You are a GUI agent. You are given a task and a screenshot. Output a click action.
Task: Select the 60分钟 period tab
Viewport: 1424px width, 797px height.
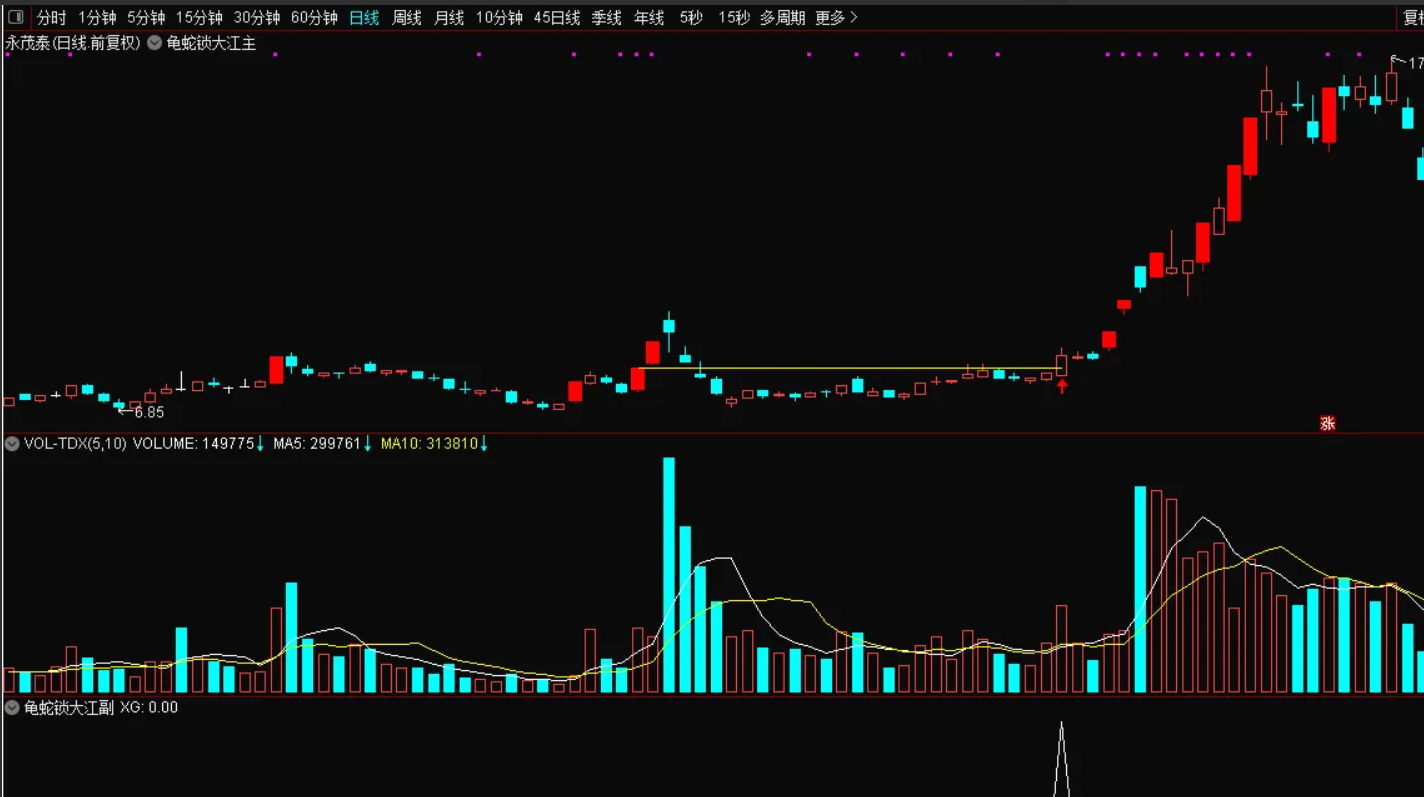[314, 17]
